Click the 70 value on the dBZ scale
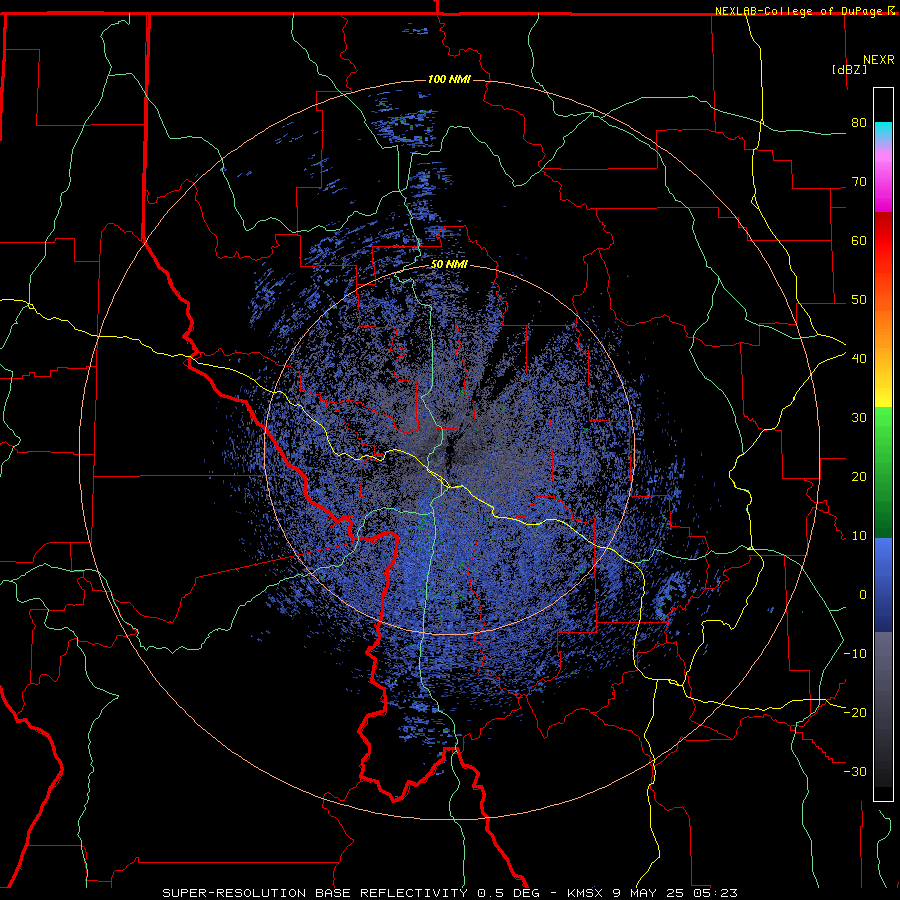Viewport: 900px width, 900px height. 859,181
